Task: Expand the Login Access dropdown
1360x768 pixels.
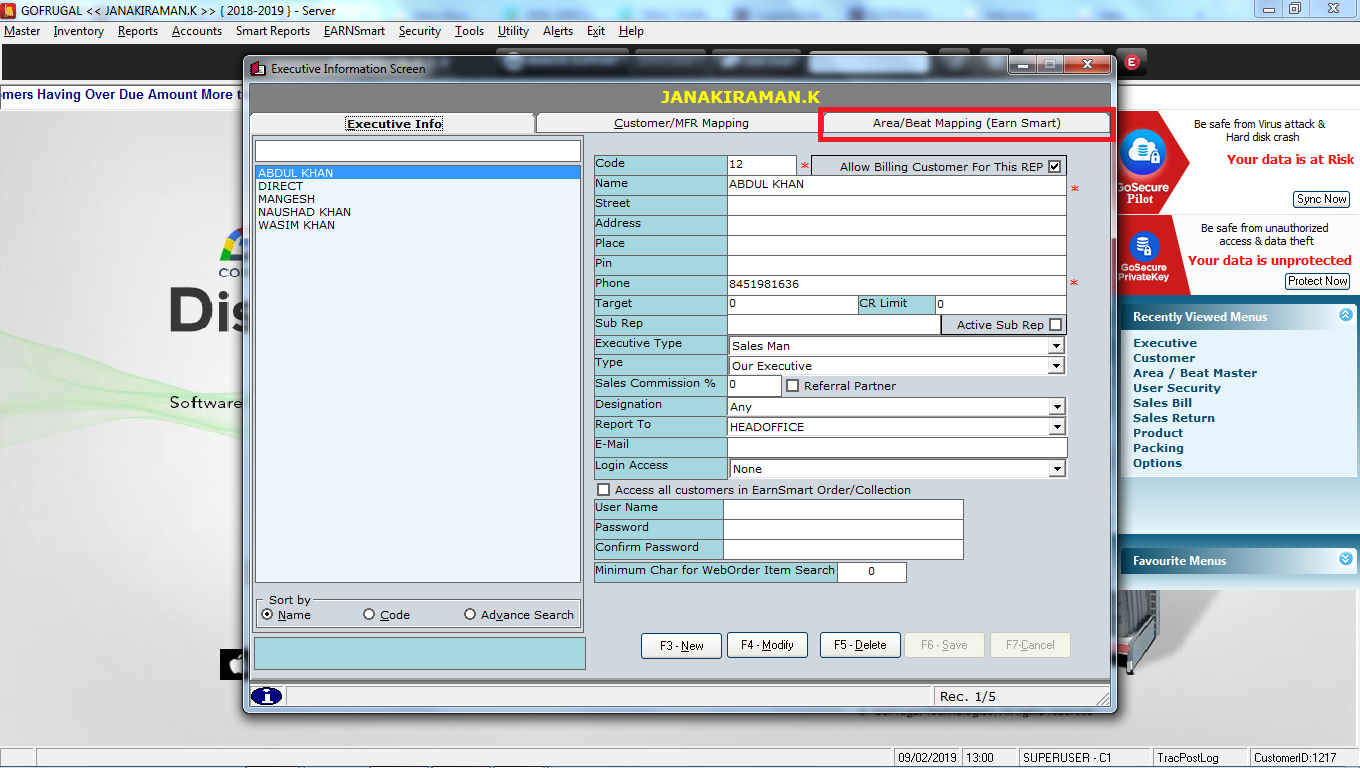Action: coord(1055,469)
